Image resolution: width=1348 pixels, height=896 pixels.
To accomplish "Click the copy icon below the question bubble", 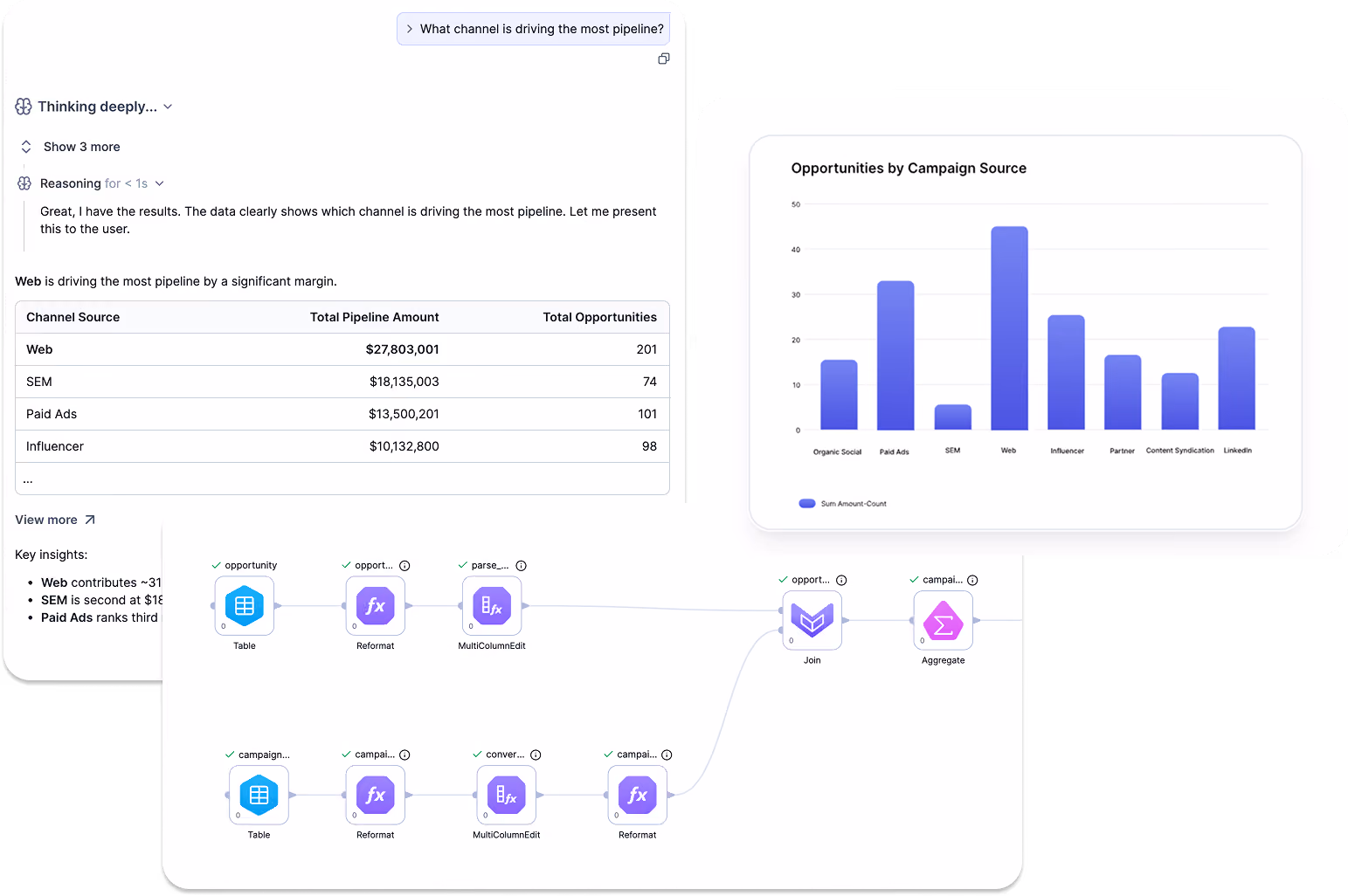I will 664,59.
